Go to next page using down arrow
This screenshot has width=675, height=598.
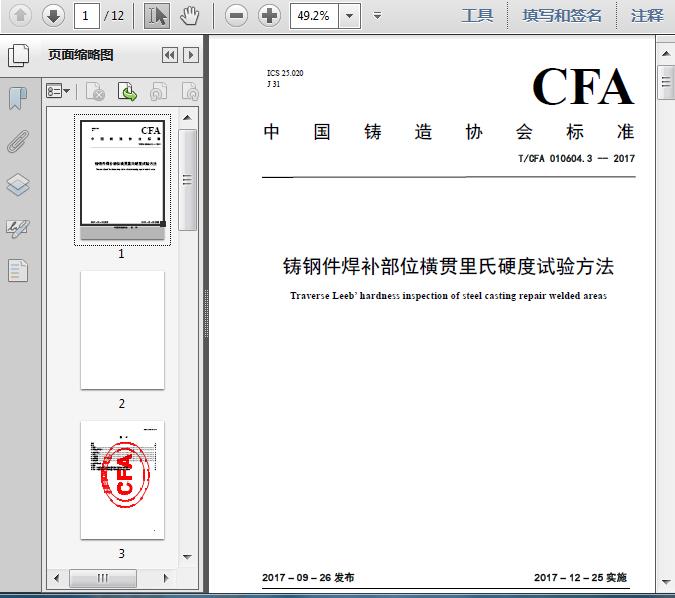[x=53, y=16]
